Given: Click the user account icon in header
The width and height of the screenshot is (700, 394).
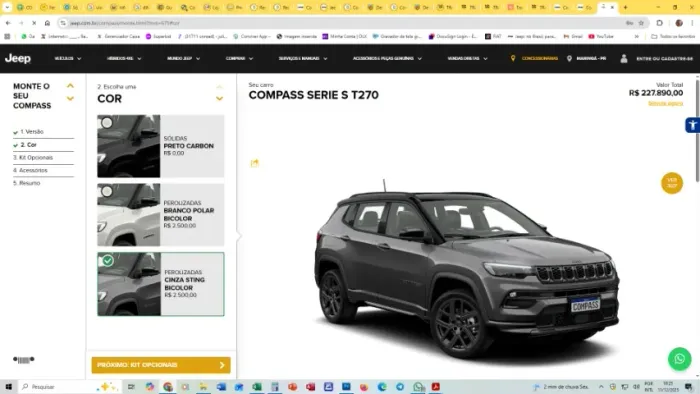Looking at the screenshot, I should 624,58.
